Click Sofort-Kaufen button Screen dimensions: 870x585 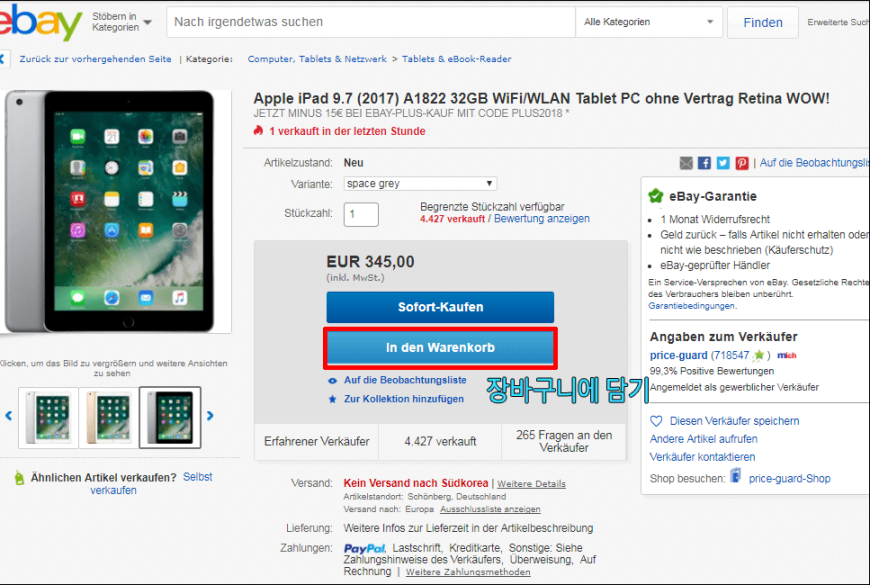point(440,307)
